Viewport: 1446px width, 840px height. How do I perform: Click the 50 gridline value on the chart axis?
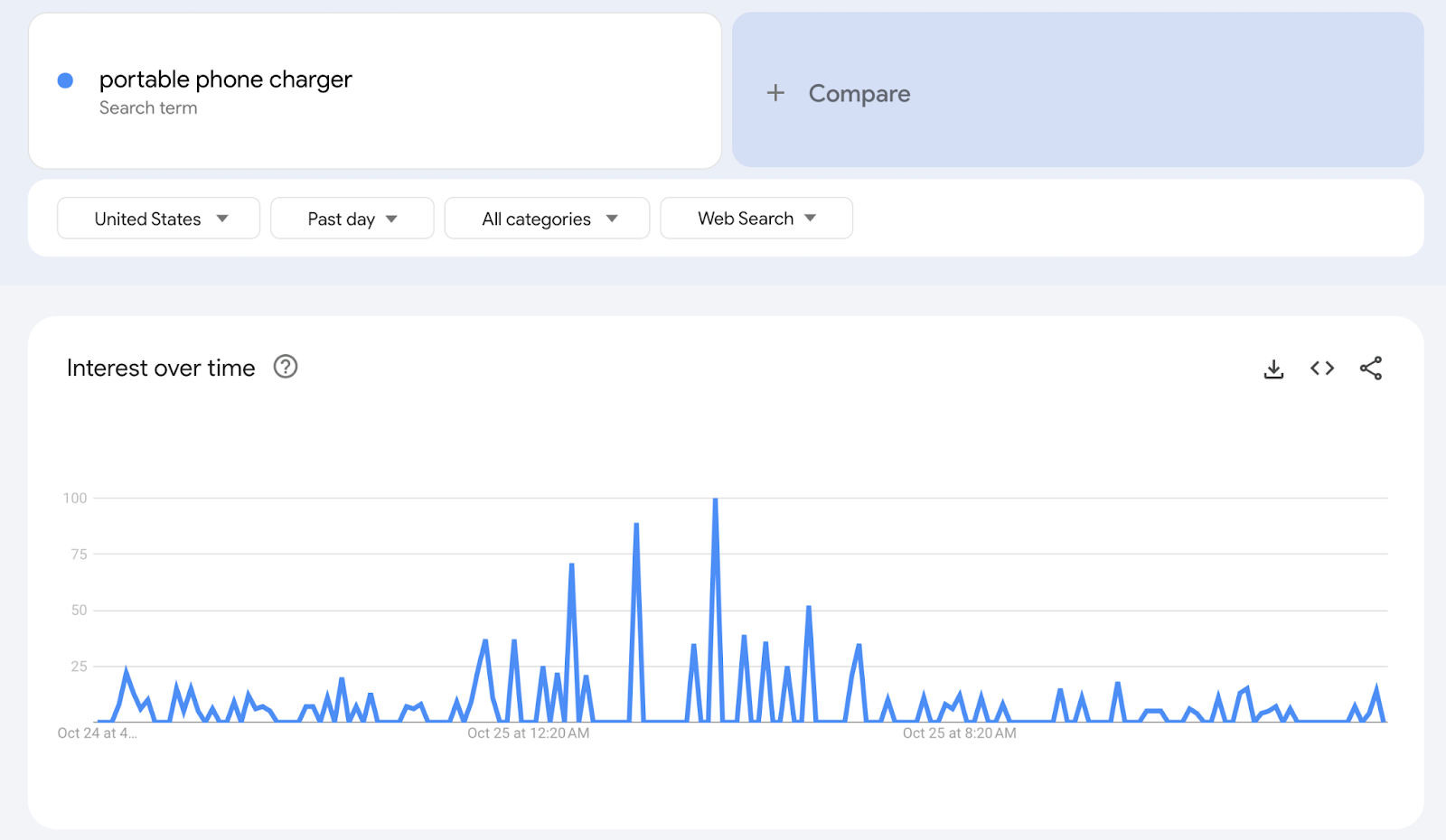pos(79,609)
